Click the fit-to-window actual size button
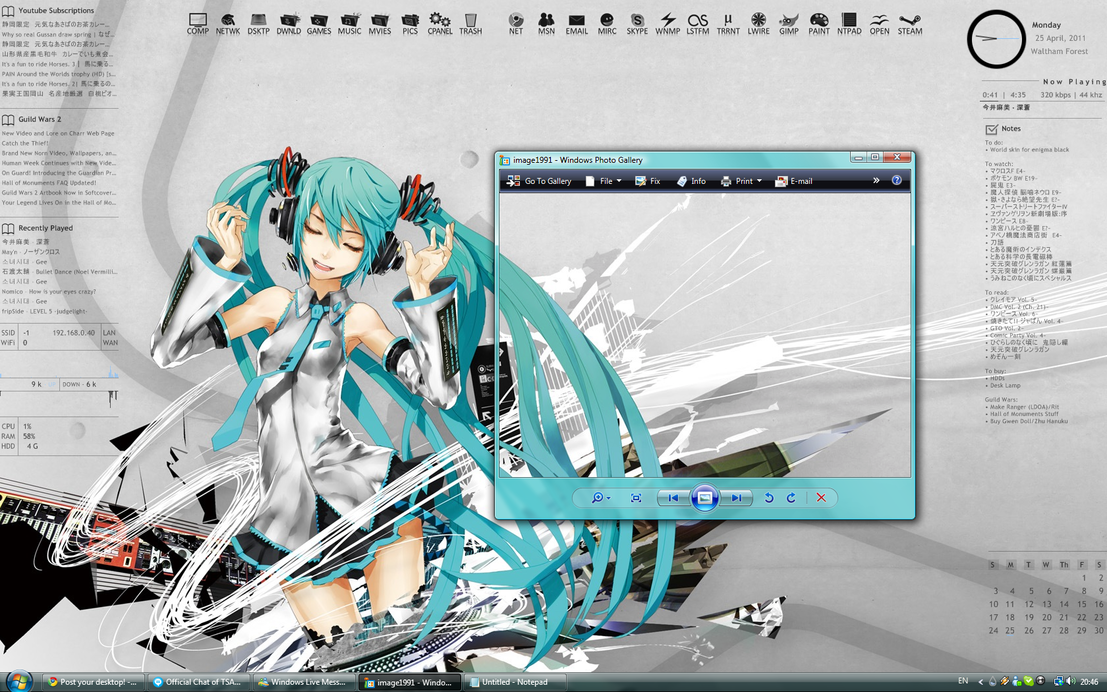 tap(635, 498)
